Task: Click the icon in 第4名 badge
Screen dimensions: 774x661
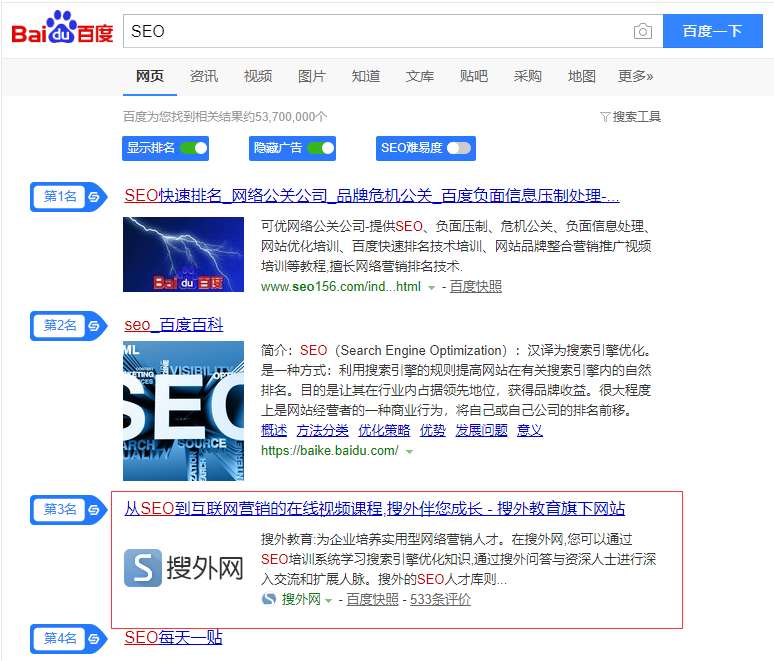Action: click(x=94, y=639)
